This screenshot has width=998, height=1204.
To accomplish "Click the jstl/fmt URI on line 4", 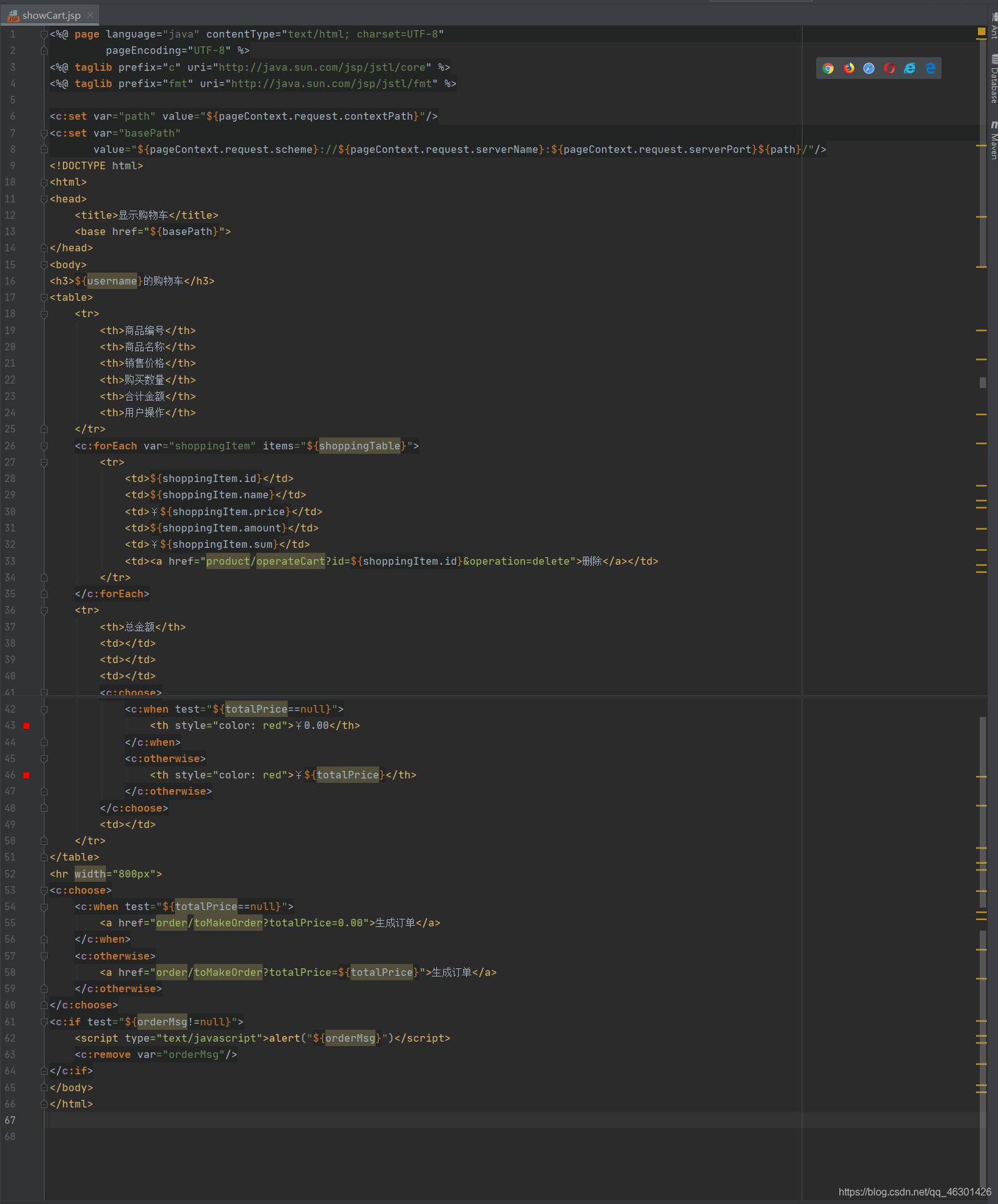I will [332, 84].
